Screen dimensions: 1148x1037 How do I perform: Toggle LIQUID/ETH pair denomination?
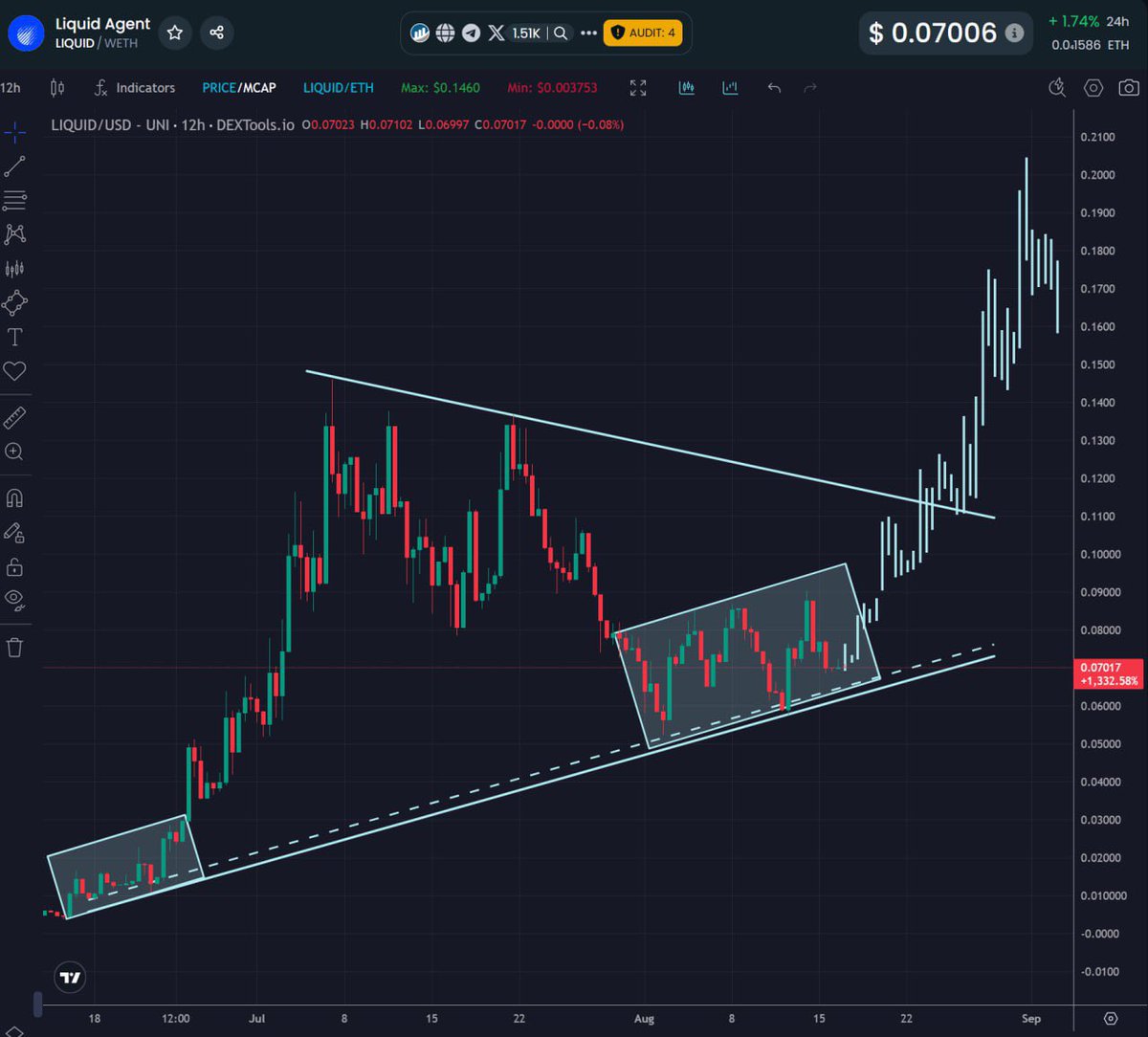coord(339,88)
